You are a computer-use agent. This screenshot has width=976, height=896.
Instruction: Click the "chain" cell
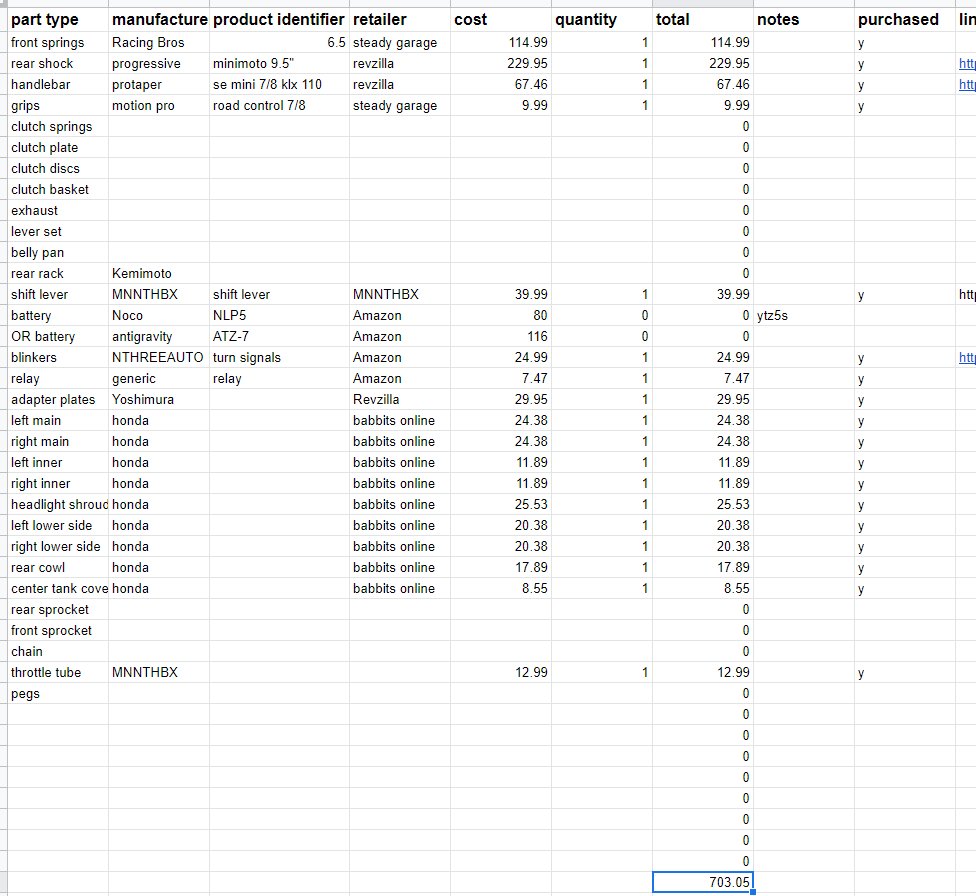coord(58,651)
